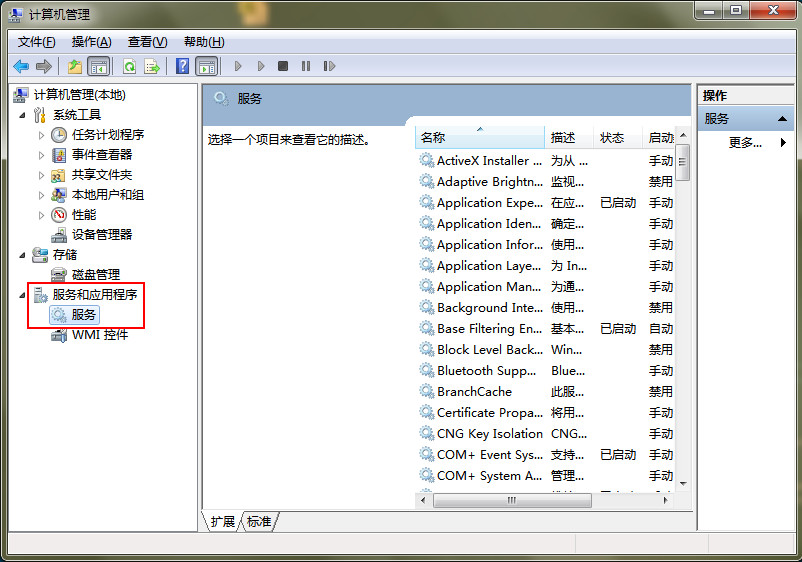
Task: Select the Adaptive Brightn... service
Action: pyautogui.click(x=545, y=182)
